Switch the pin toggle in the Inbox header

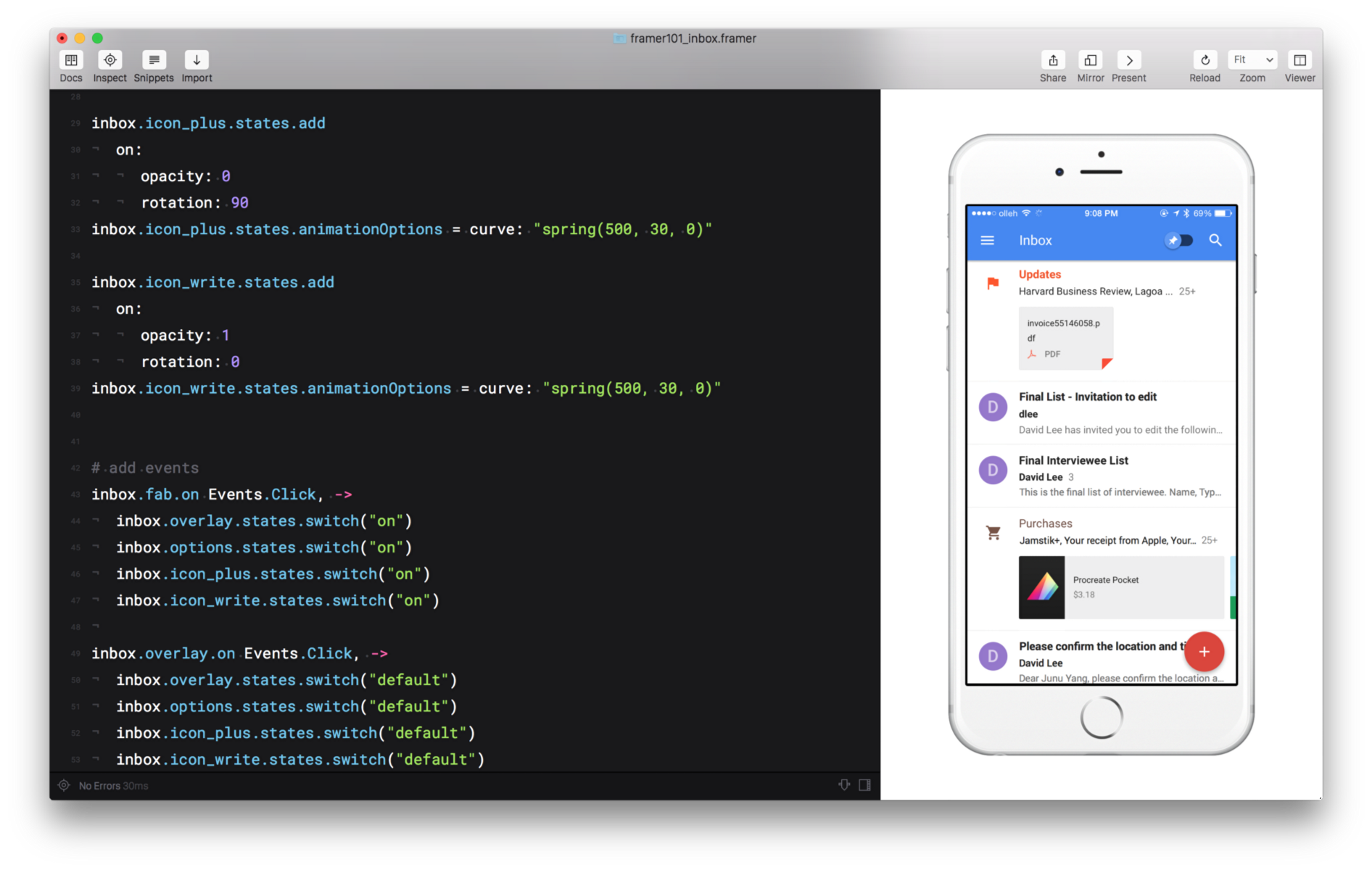tap(1179, 240)
